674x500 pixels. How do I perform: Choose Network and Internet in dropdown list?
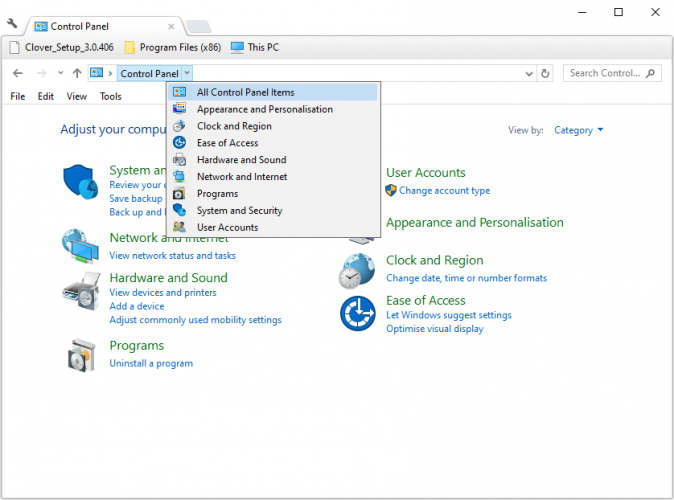273,177
